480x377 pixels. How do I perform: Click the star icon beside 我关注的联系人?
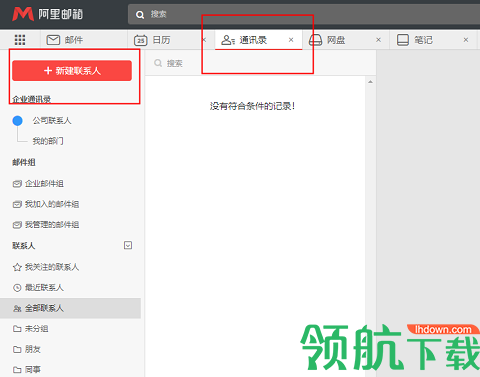[17, 267]
